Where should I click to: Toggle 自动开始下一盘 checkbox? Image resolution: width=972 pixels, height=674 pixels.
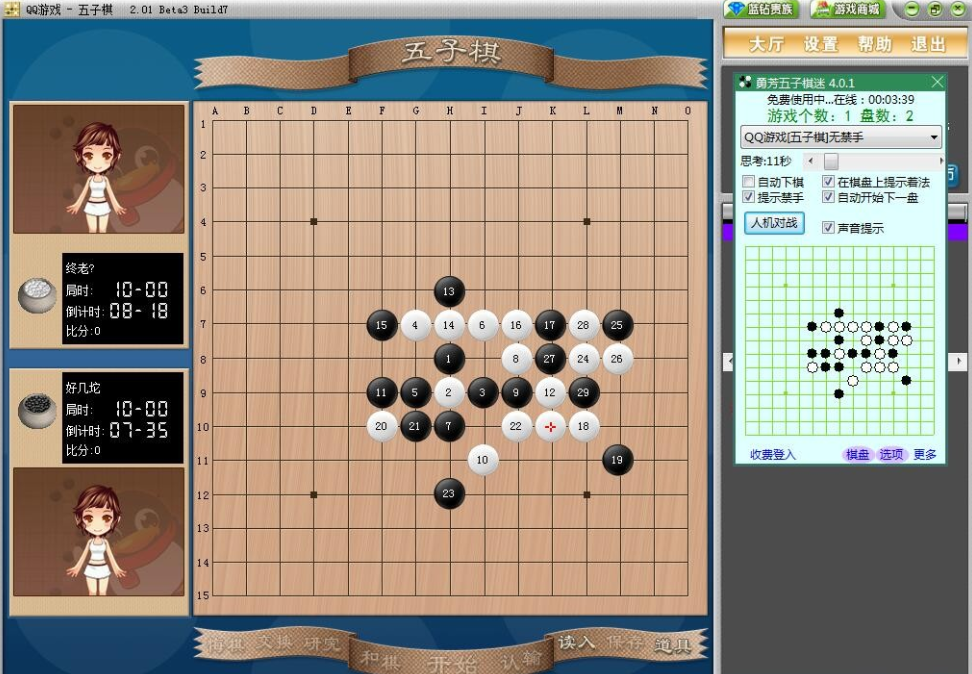click(828, 197)
